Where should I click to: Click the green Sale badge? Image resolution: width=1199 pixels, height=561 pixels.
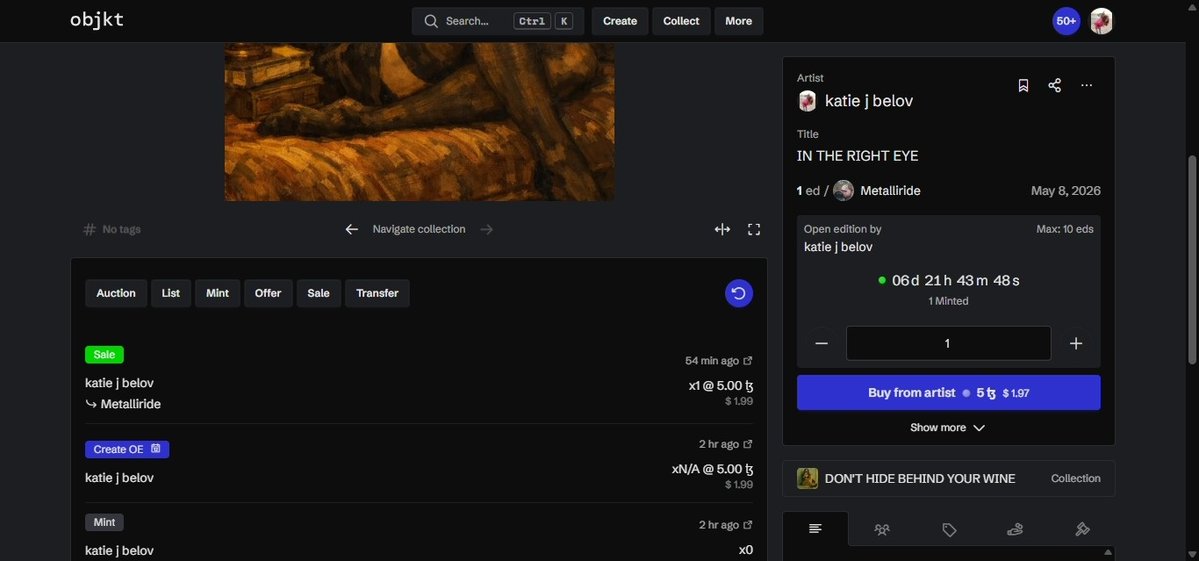pyautogui.click(x=104, y=355)
